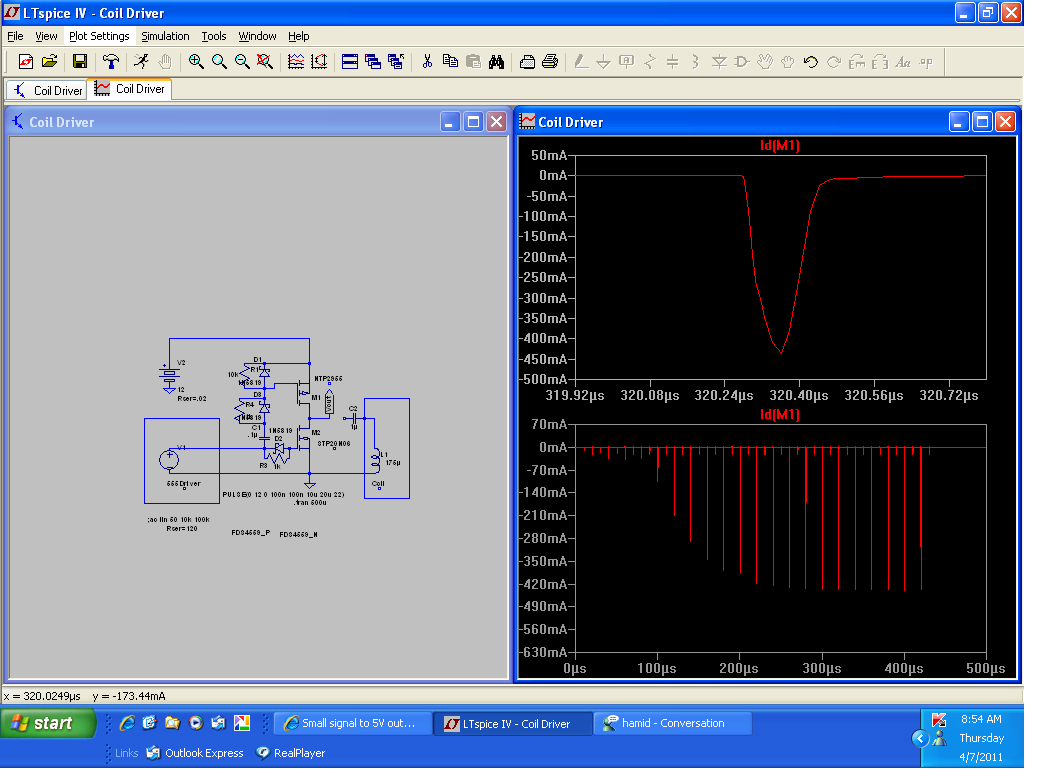
Task: Click the Windows Start button
Action: (x=48, y=723)
